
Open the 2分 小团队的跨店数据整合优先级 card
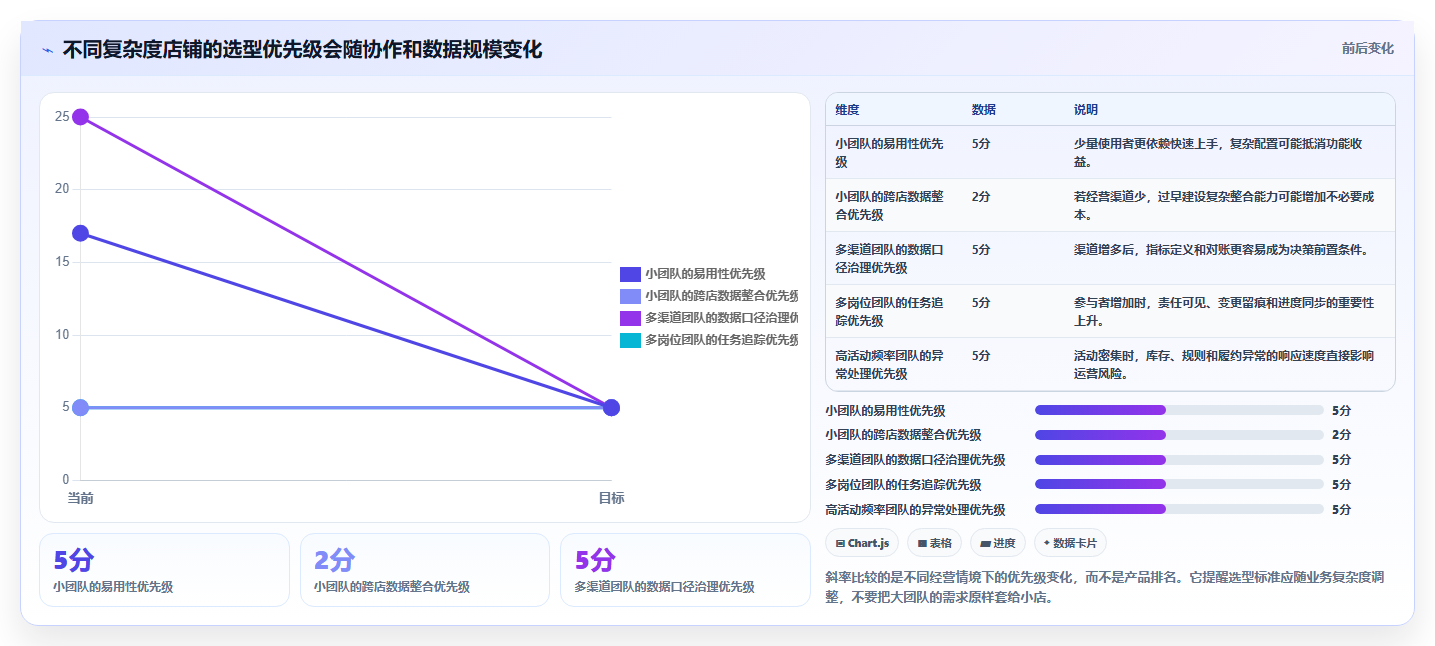click(x=425, y=570)
